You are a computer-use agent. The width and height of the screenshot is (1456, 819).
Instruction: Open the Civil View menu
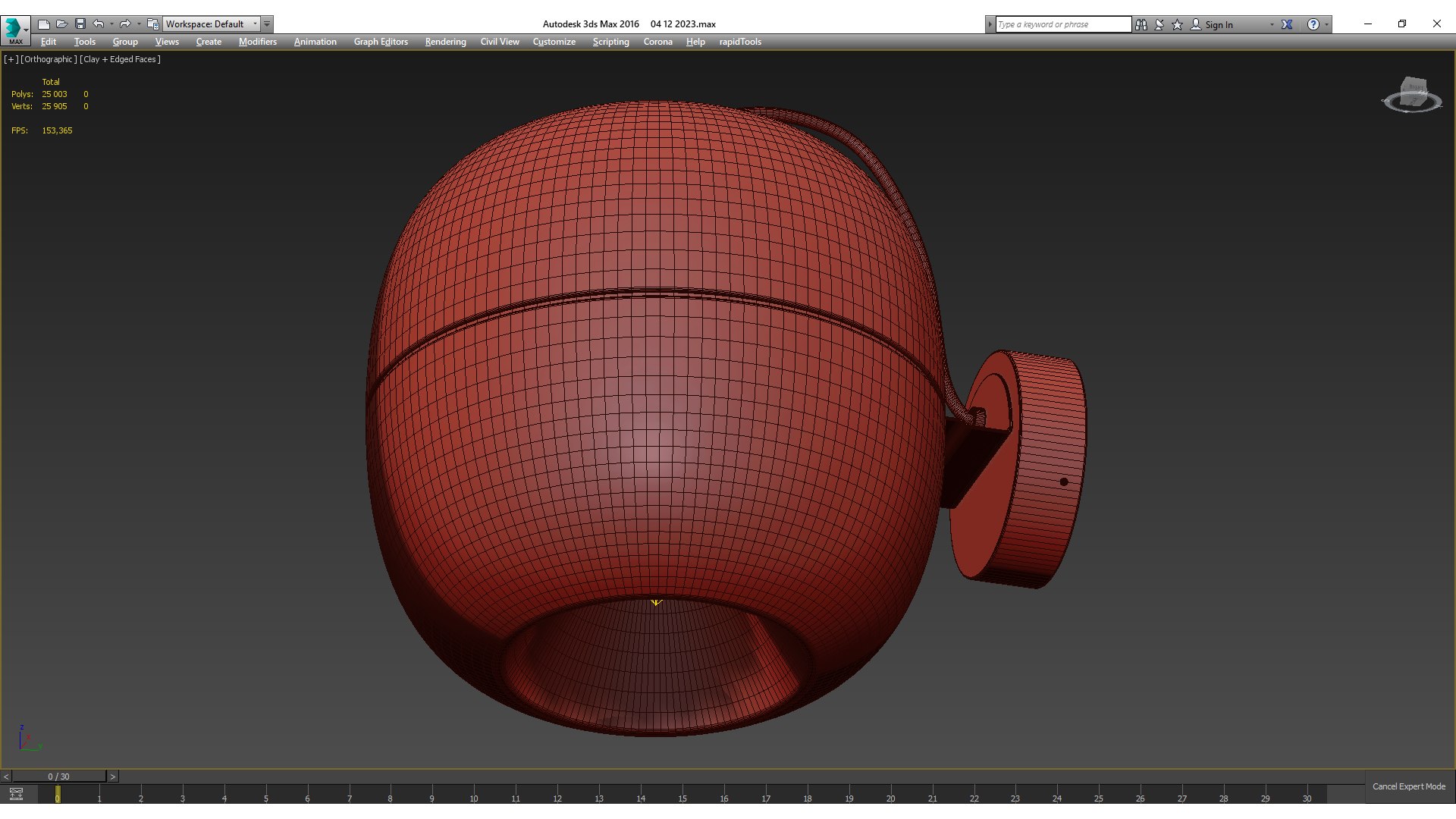click(x=500, y=42)
